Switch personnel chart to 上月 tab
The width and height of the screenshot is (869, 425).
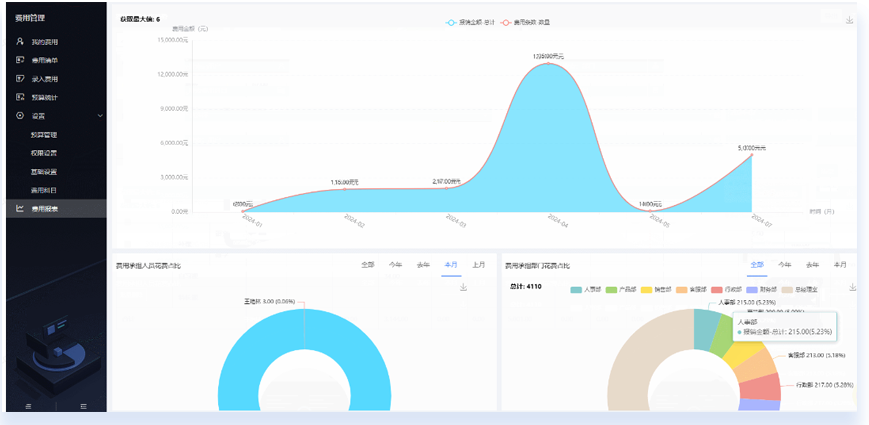tap(479, 265)
